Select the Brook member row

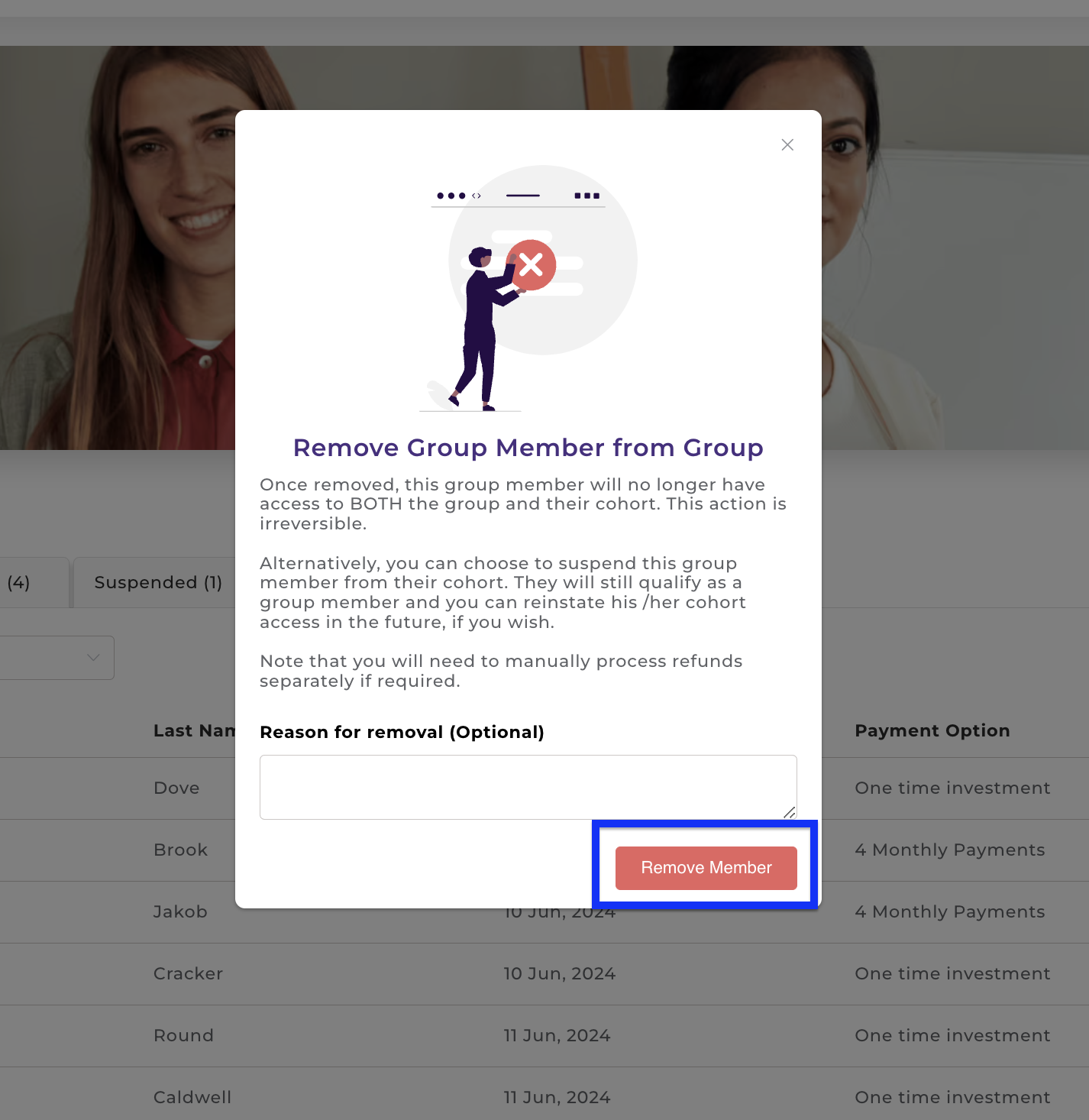click(x=544, y=850)
